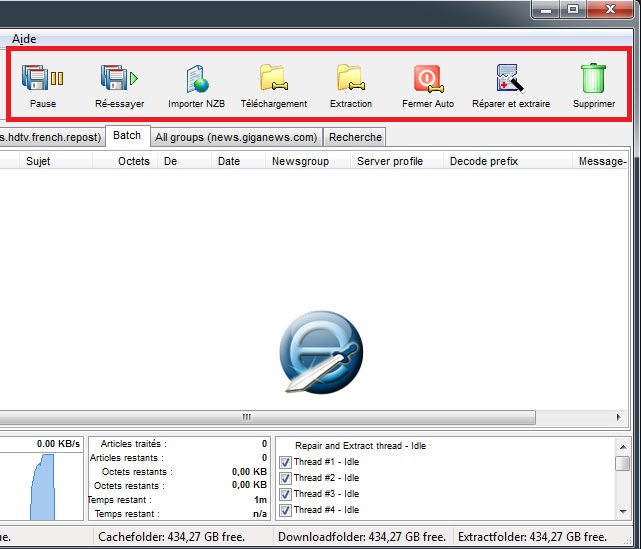Select the Temps restant 1m value
641x549 pixels.
[260, 500]
